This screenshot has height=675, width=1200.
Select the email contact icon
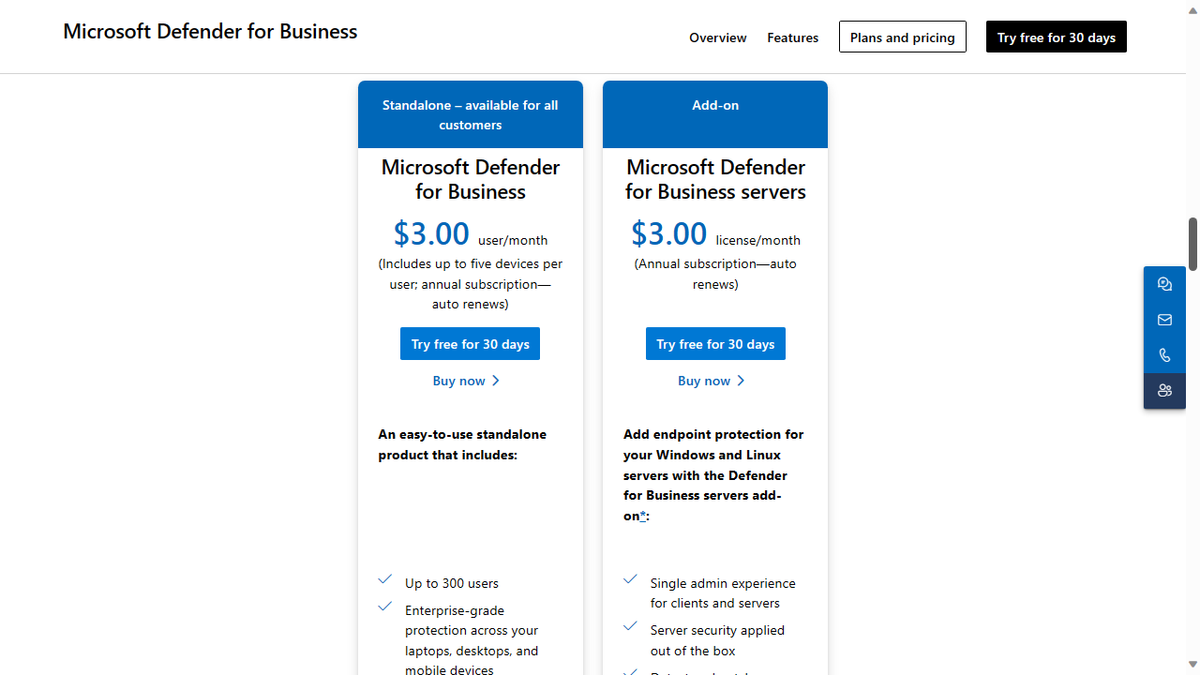(x=1164, y=319)
